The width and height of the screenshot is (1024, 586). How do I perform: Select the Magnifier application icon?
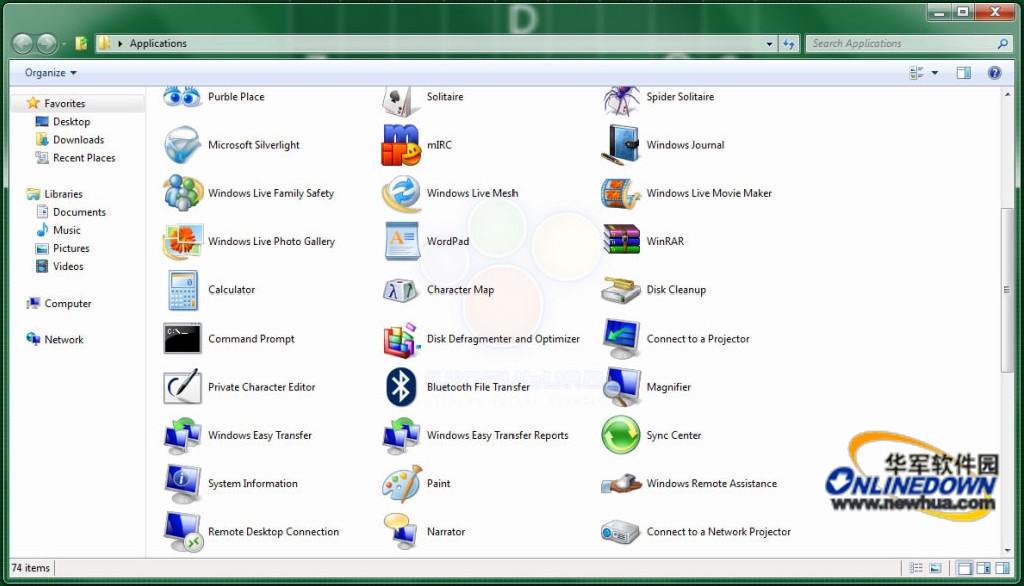pos(621,387)
